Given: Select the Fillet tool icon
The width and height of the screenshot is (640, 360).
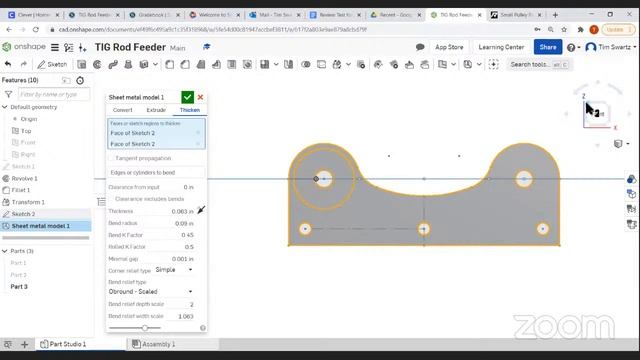Looking at the screenshot, I should point(169,64).
